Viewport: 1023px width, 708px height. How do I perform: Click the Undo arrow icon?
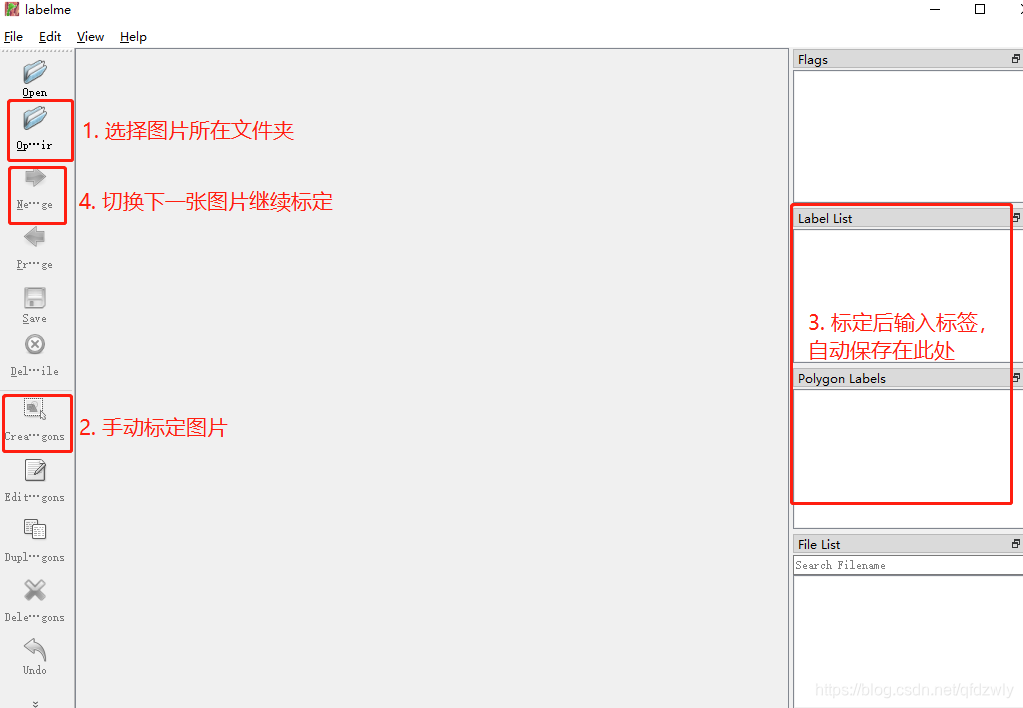[x=35, y=649]
